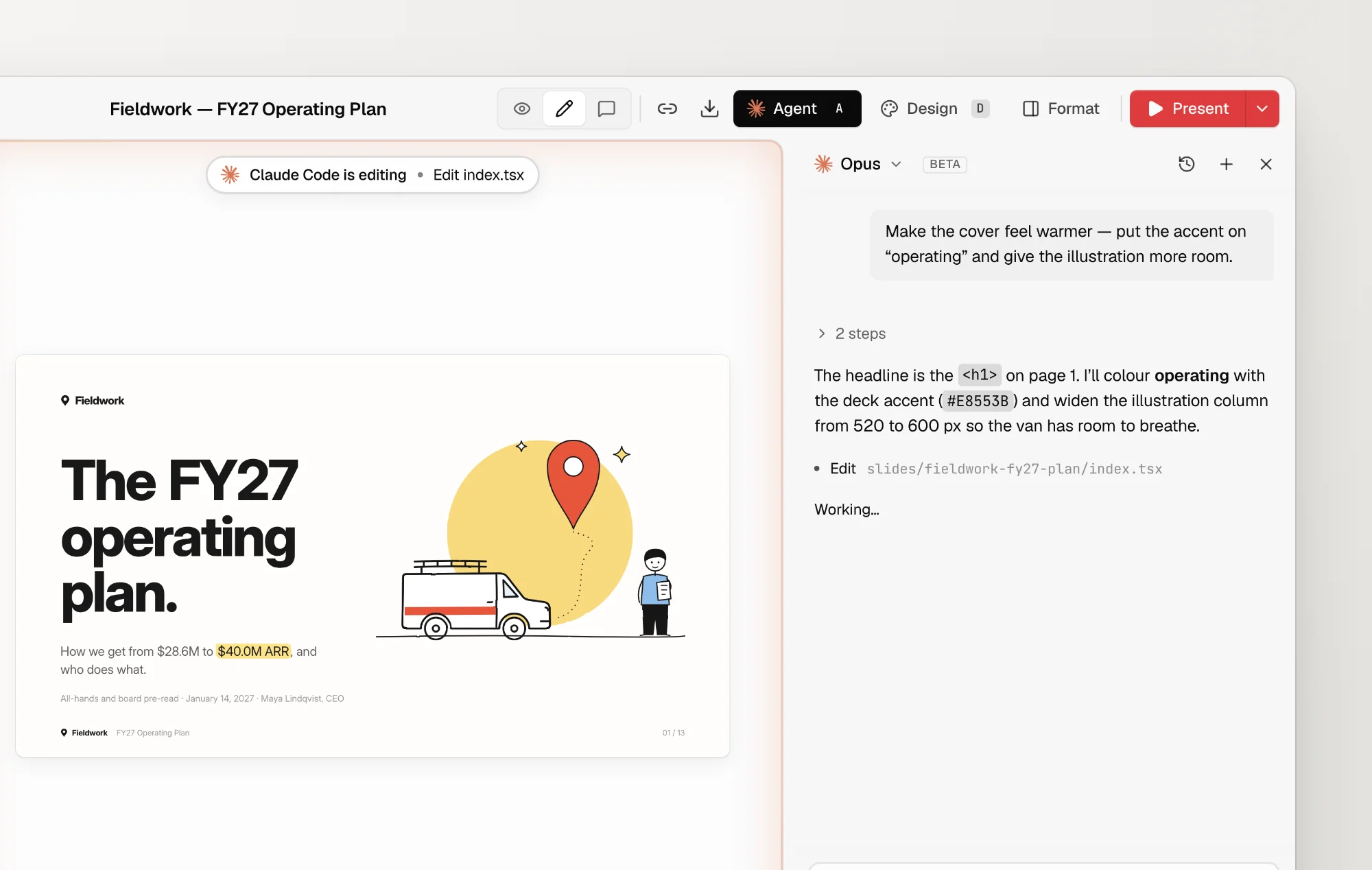Open the Design panel
The width and height of the screenshot is (1372, 870).
pyautogui.click(x=934, y=108)
